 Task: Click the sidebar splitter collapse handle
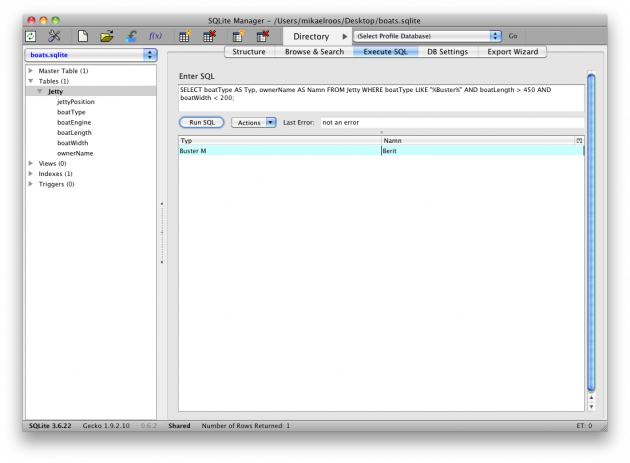162,233
